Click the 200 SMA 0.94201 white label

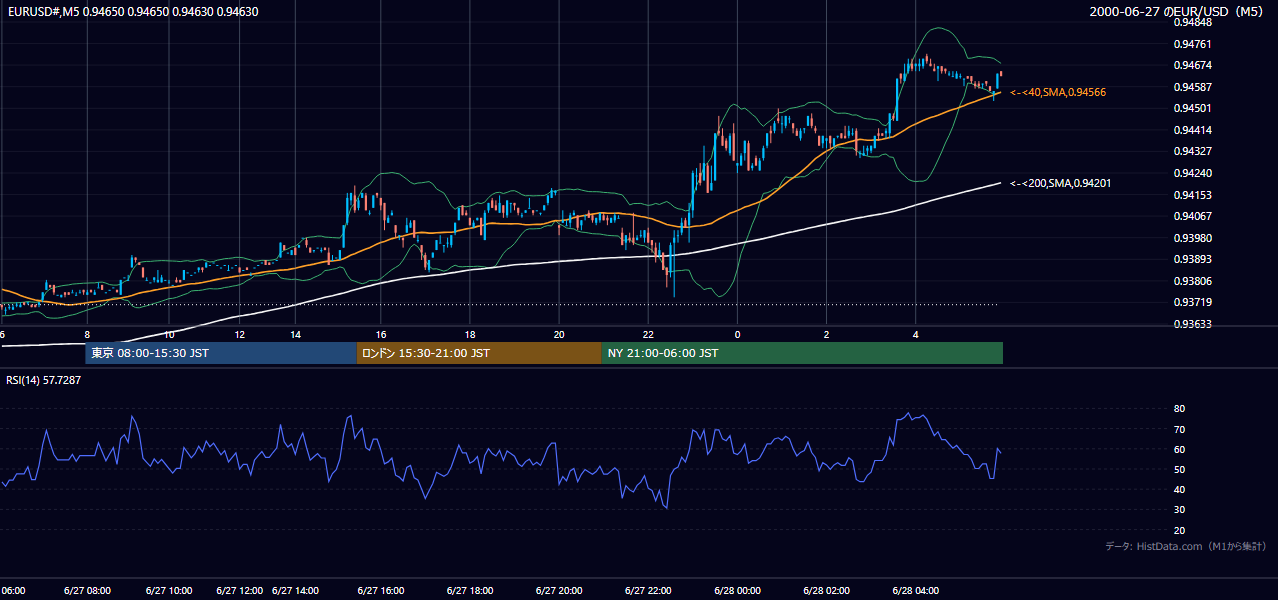coord(1060,183)
